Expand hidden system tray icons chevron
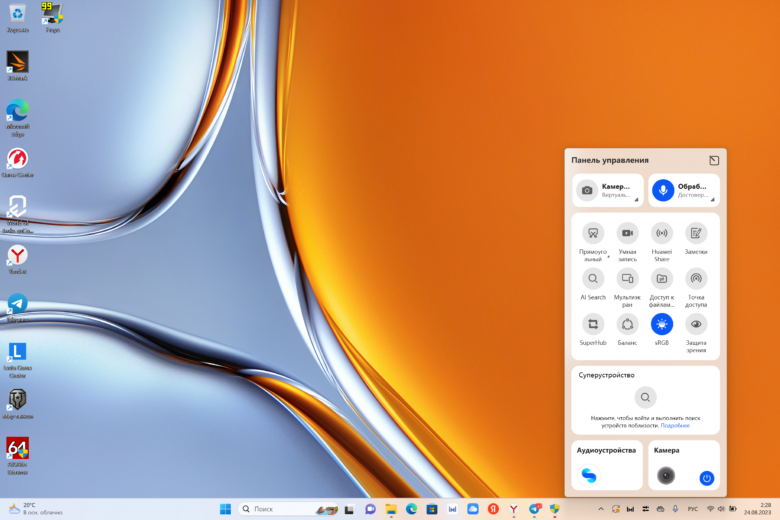This screenshot has width=780, height=520. (601, 509)
